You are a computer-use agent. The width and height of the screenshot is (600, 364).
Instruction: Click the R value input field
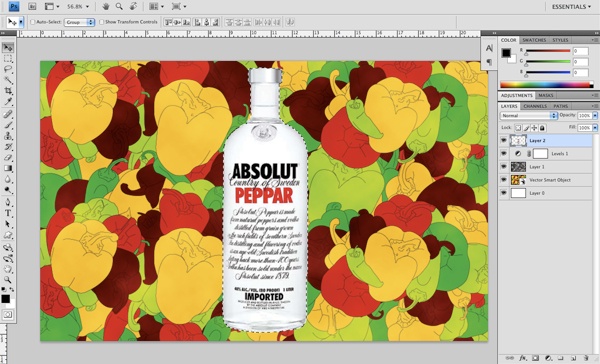(580, 51)
